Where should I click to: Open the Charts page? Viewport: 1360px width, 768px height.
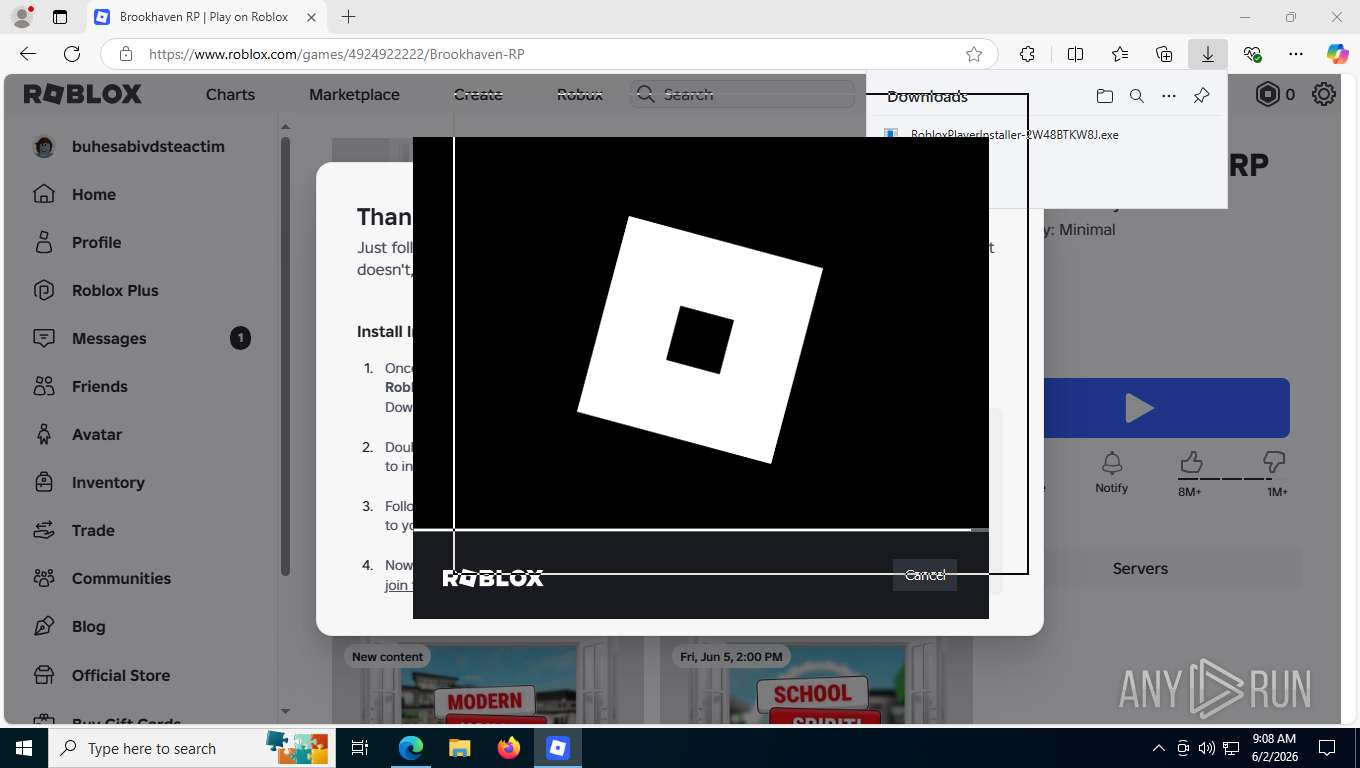pyautogui.click(x=230, y=94)
